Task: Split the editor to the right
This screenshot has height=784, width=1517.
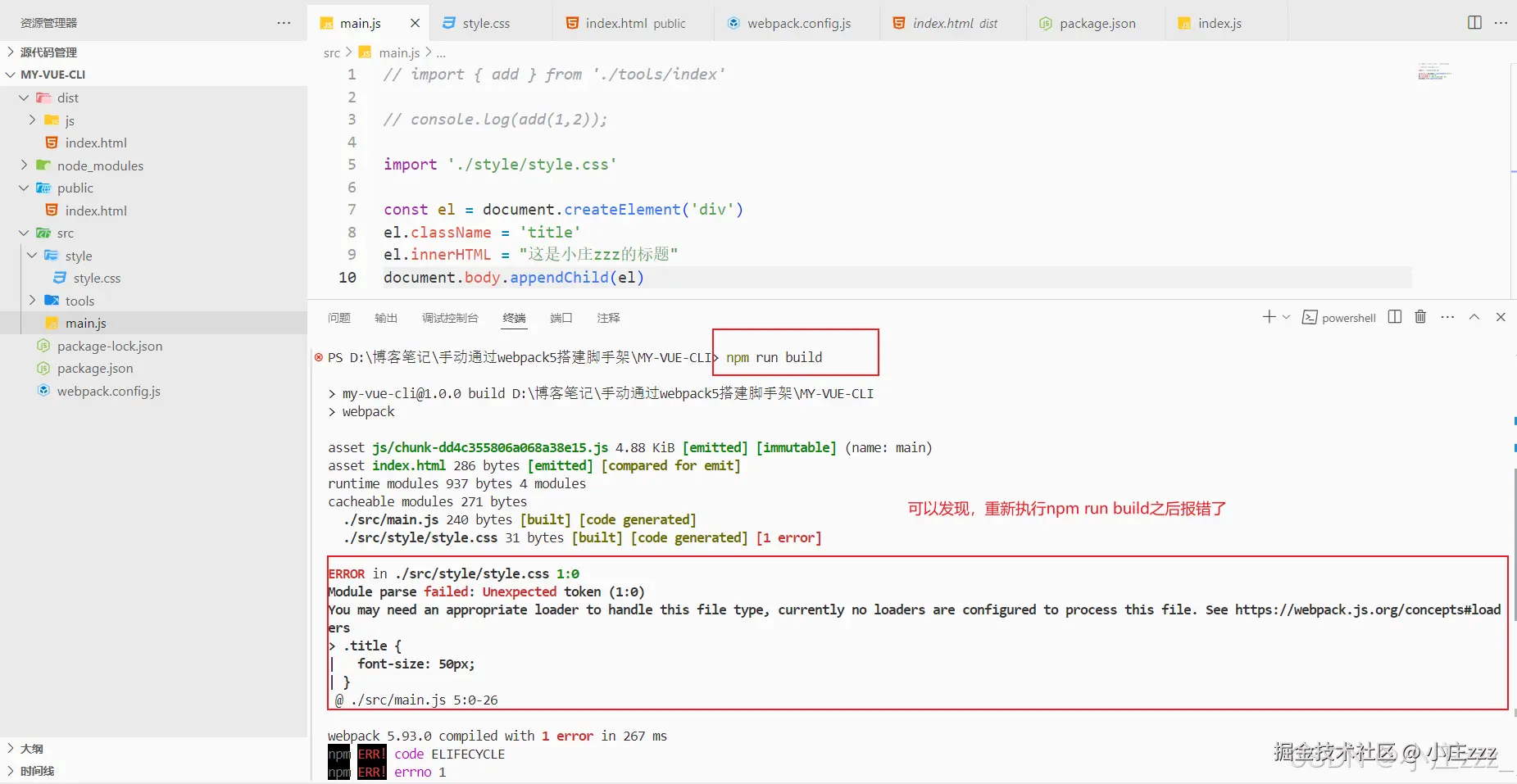Action: 1474,23
